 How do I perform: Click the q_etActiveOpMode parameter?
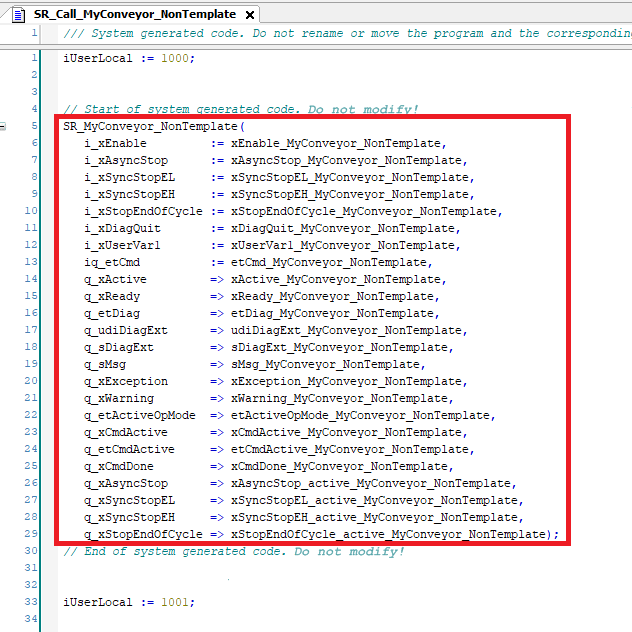pyautogui.click(x=140, y=416)
